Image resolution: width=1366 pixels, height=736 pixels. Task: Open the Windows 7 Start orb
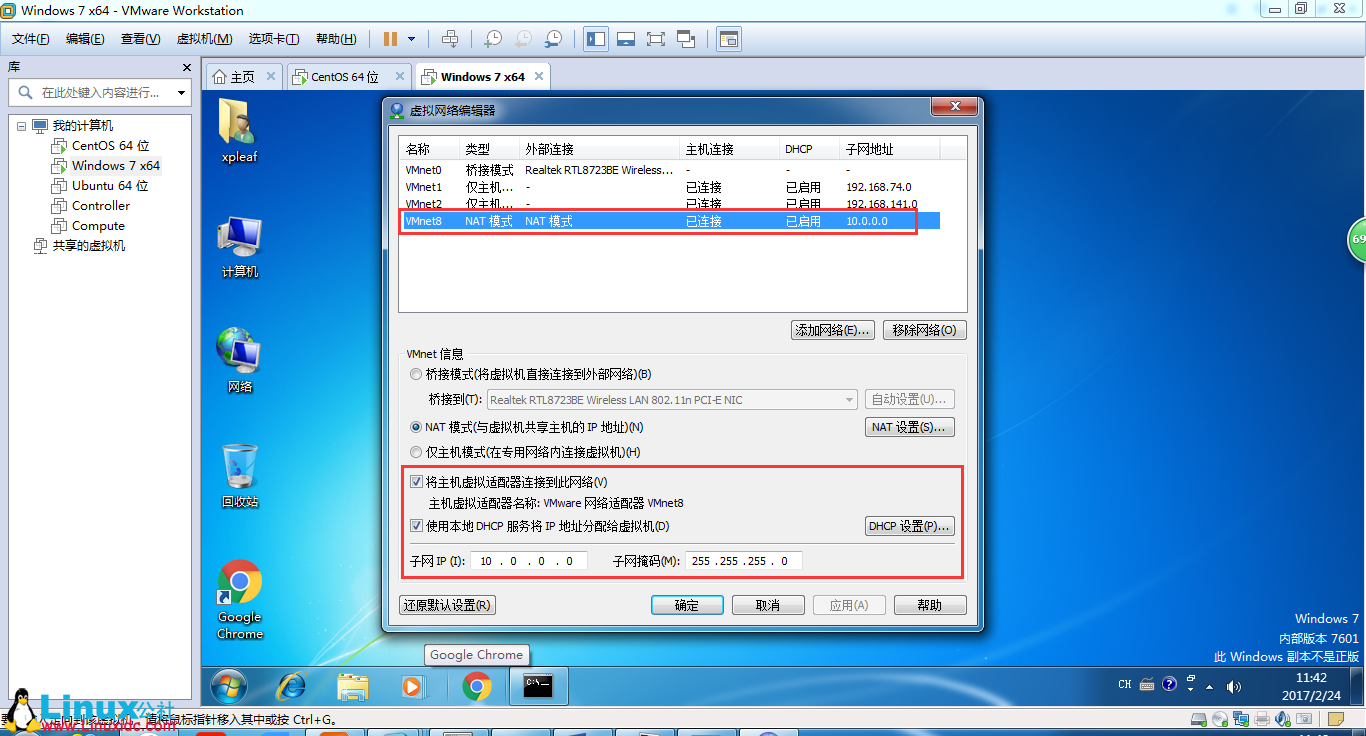[x=229, y=687]
